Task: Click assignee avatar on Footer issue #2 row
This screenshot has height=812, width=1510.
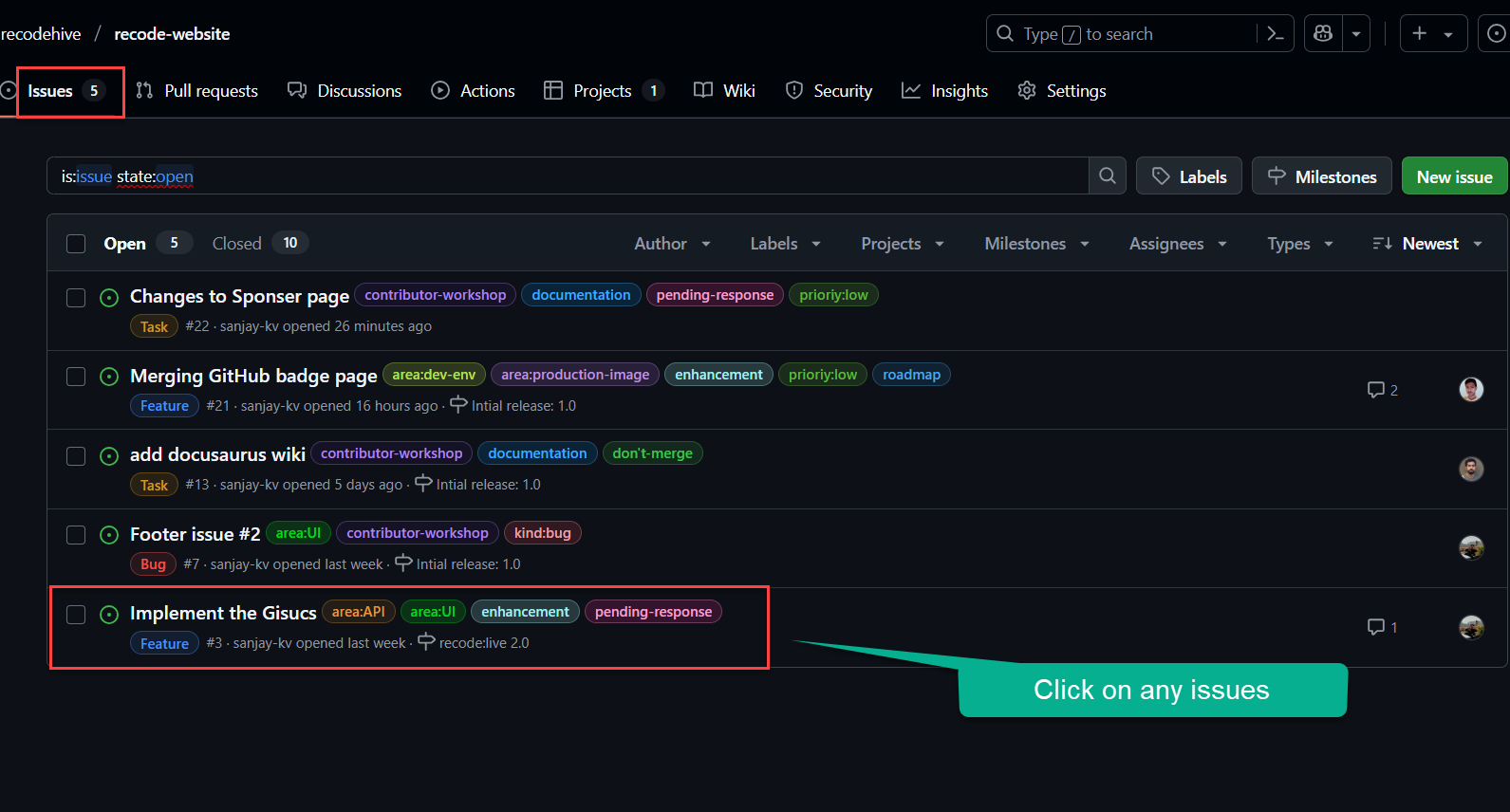Action: 1471,547
